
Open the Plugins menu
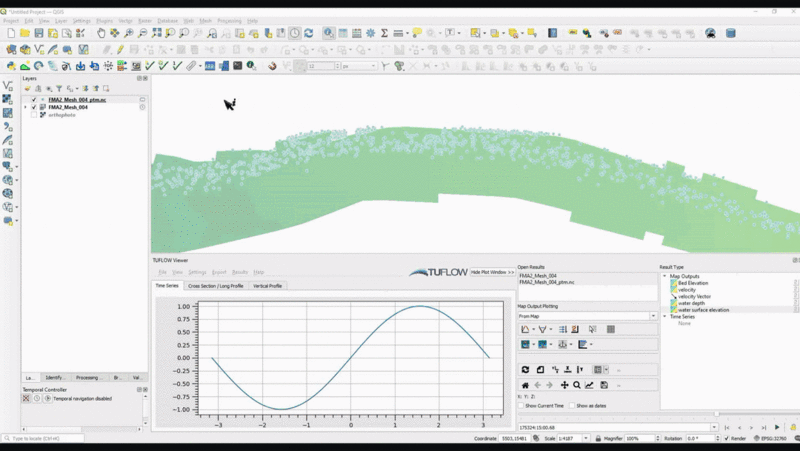tap(105, 21)
